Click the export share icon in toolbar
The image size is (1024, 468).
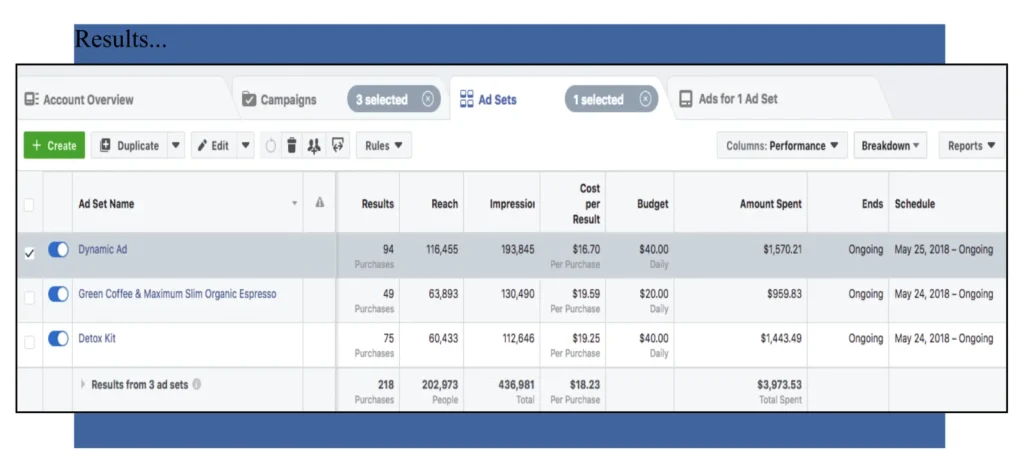[x=338, y=146]
